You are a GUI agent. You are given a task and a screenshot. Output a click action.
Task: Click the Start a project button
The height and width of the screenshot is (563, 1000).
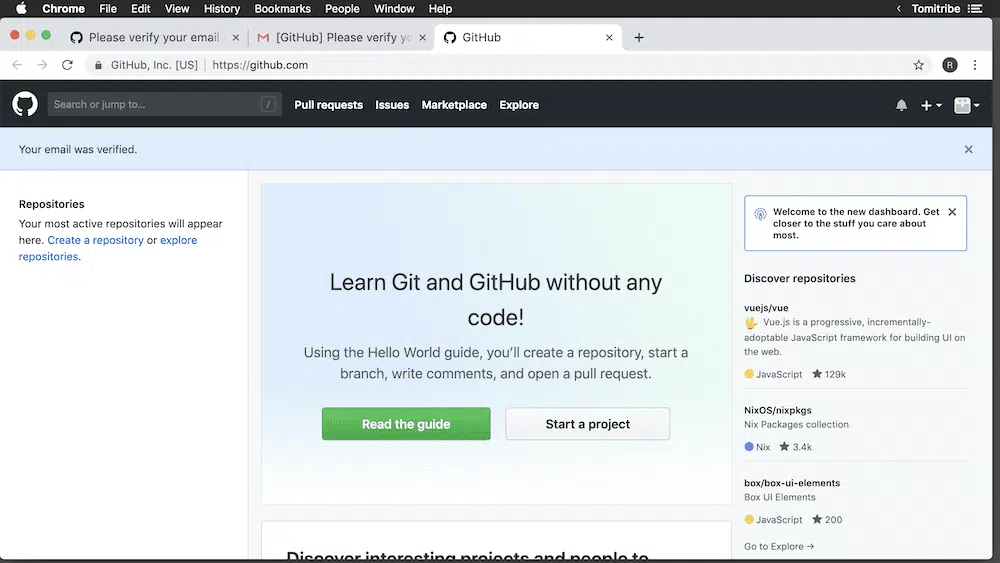pos(587,424)
